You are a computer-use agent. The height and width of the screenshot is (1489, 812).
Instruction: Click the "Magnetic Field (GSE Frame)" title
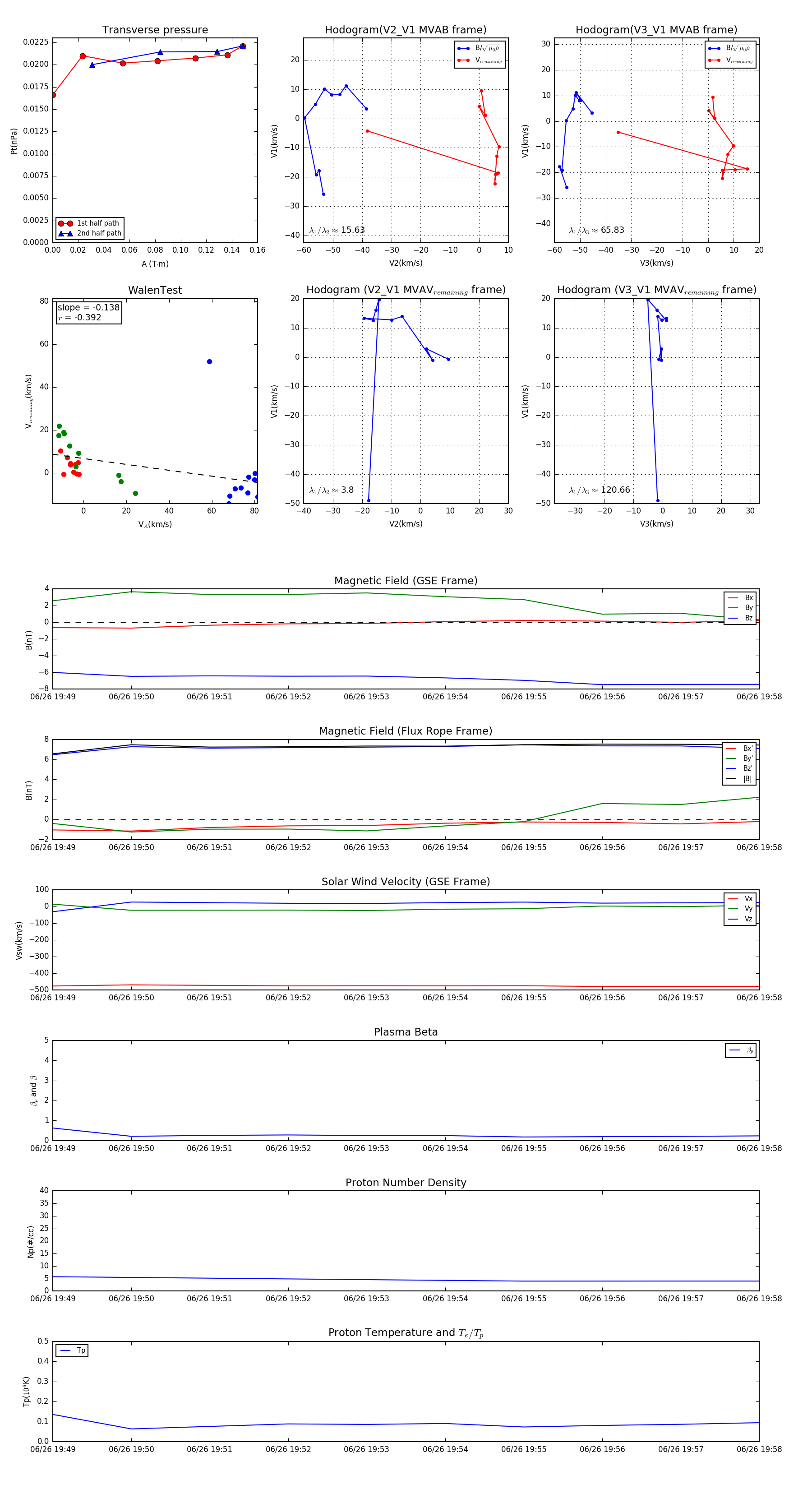406,581
